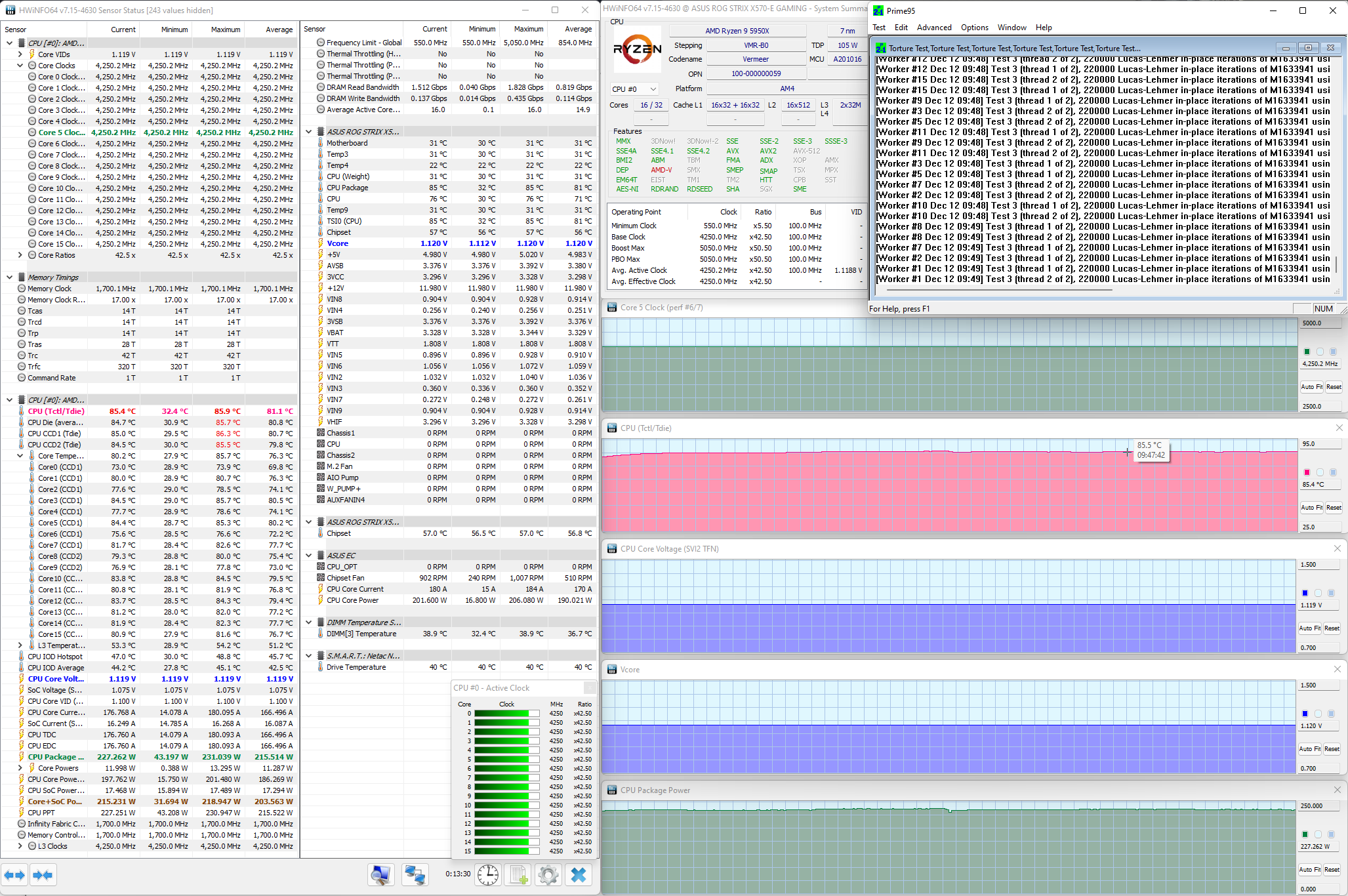Open sensor settings gear icon

548,875
